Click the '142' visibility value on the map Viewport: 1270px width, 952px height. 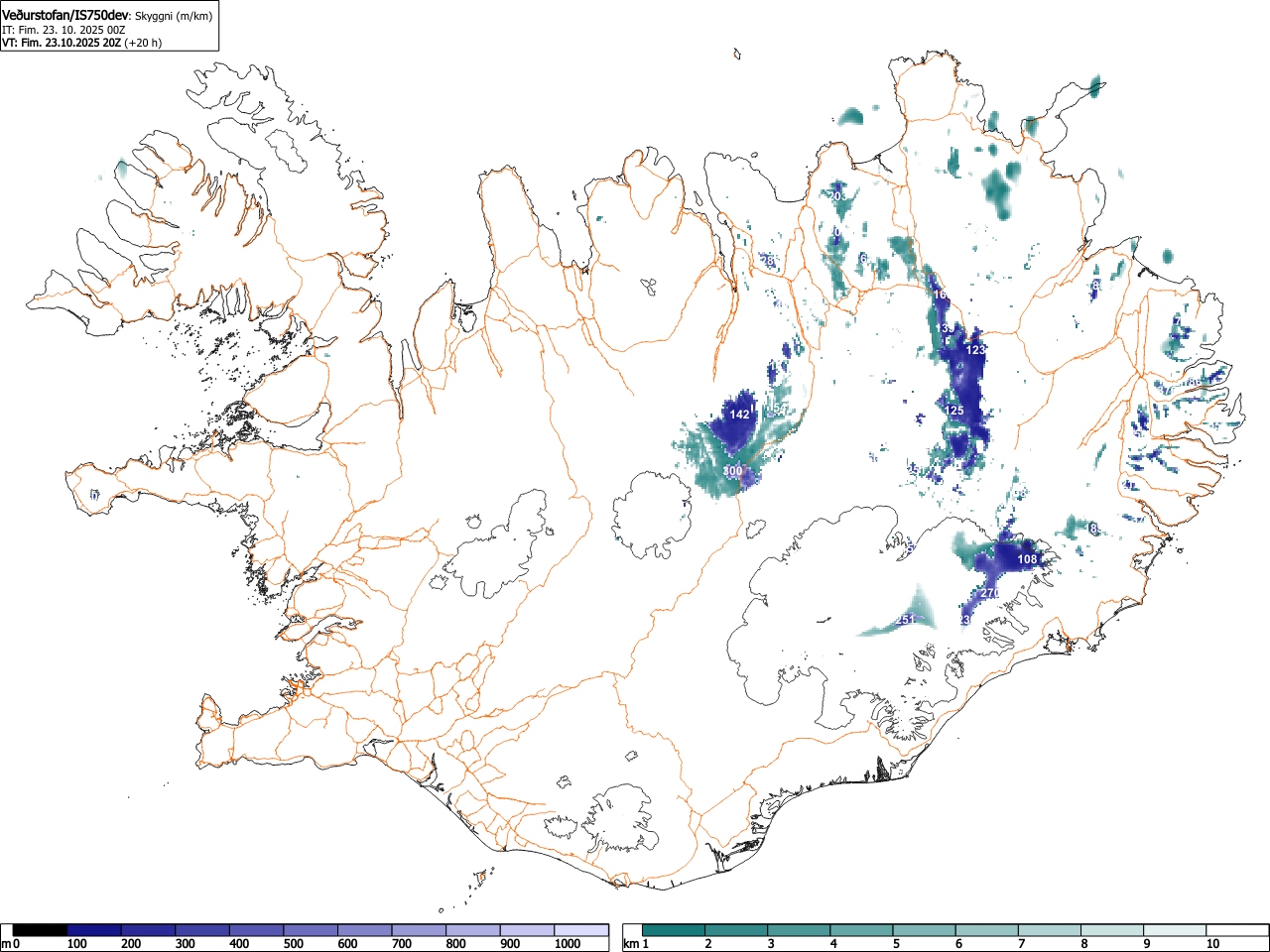739,415
